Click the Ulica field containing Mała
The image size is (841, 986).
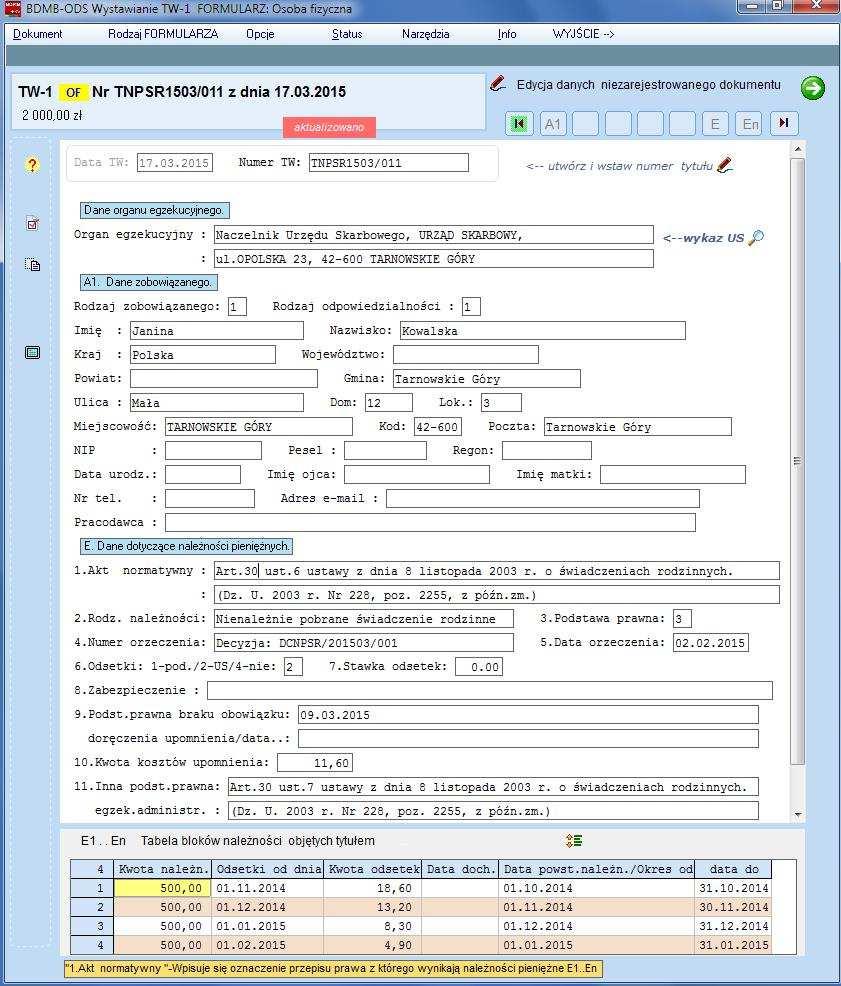[x=216, y=402]
